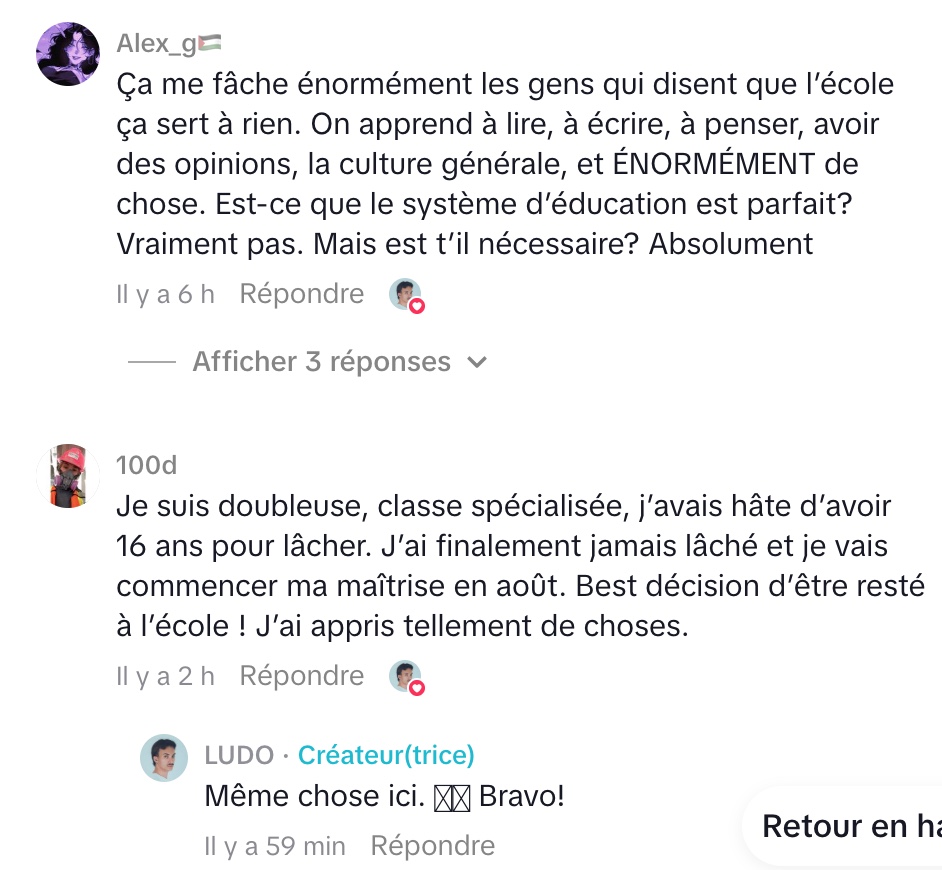The width and height of the screenshot is (942, 870).
Task: Reply to Alex_g's comment with Répondre
Action: coord(301,294)
